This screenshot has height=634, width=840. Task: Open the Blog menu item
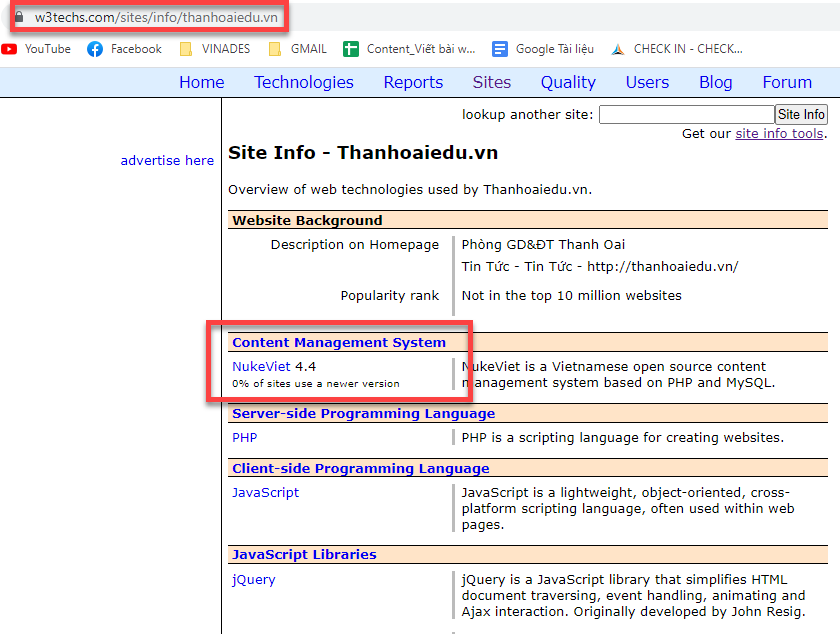715,82
